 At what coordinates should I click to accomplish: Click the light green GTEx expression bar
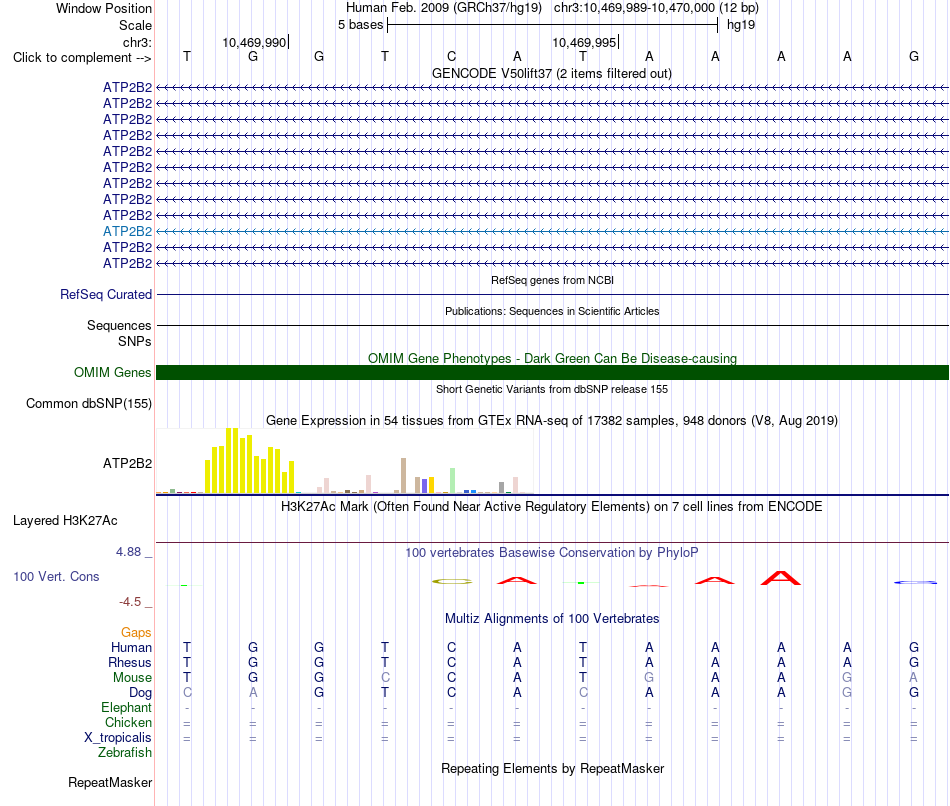tap(453, 481)
